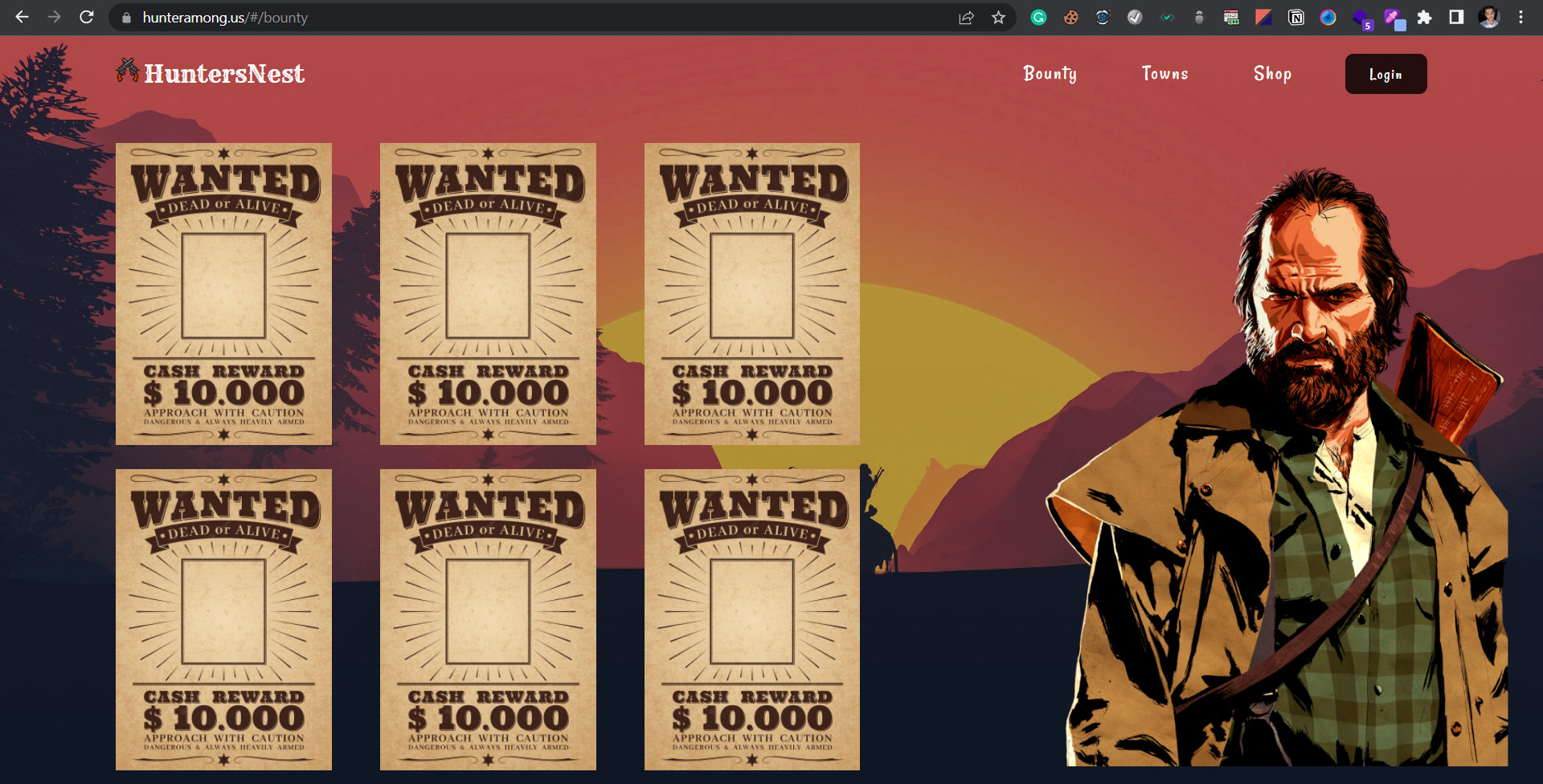Click the Login button
This screenshot has height=784, width=1543.
(x=1386, y=74)
